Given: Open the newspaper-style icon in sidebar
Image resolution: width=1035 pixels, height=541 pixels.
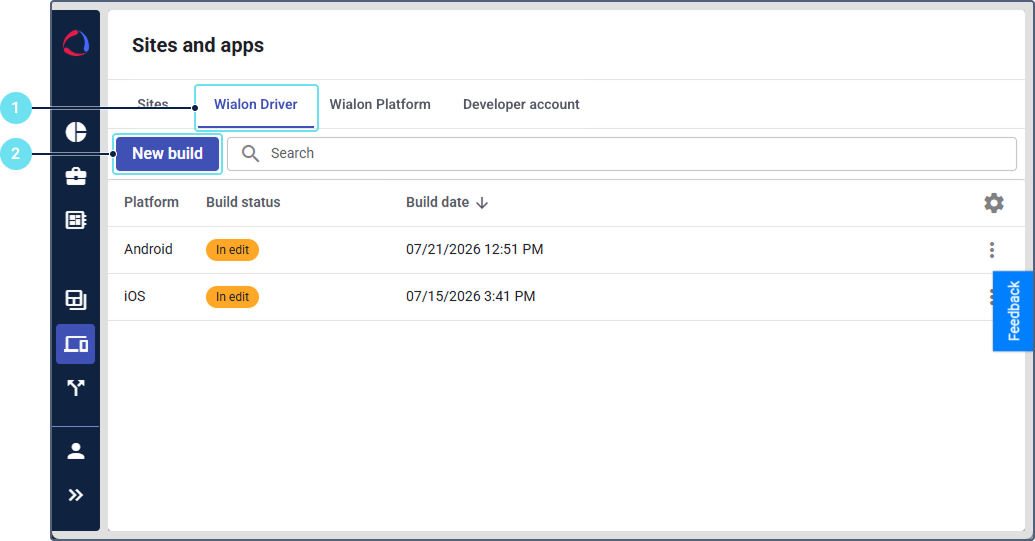Looking at the screenshot, I should [76, 220].
